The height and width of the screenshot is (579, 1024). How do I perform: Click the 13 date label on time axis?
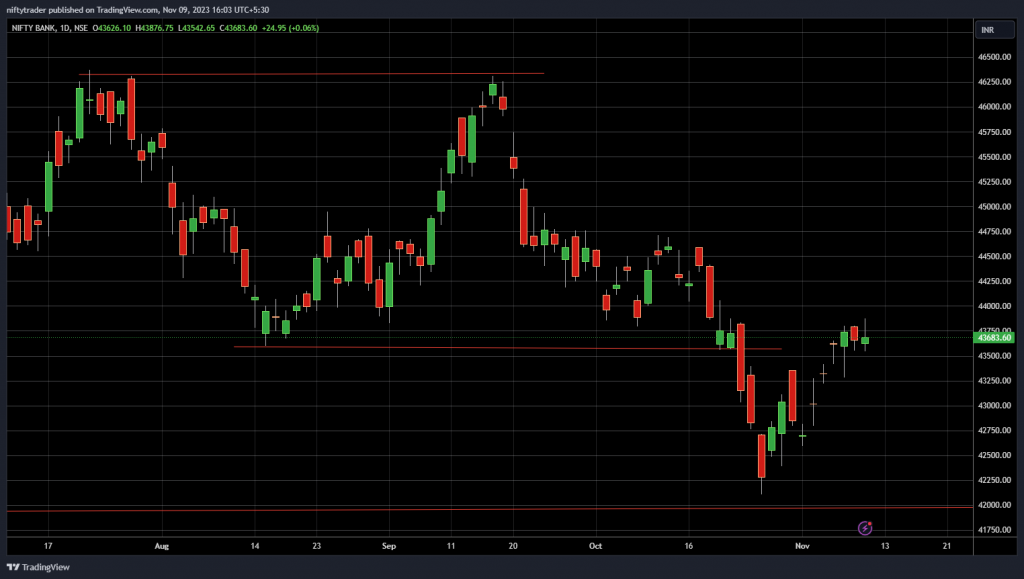[x=885, y=546]
